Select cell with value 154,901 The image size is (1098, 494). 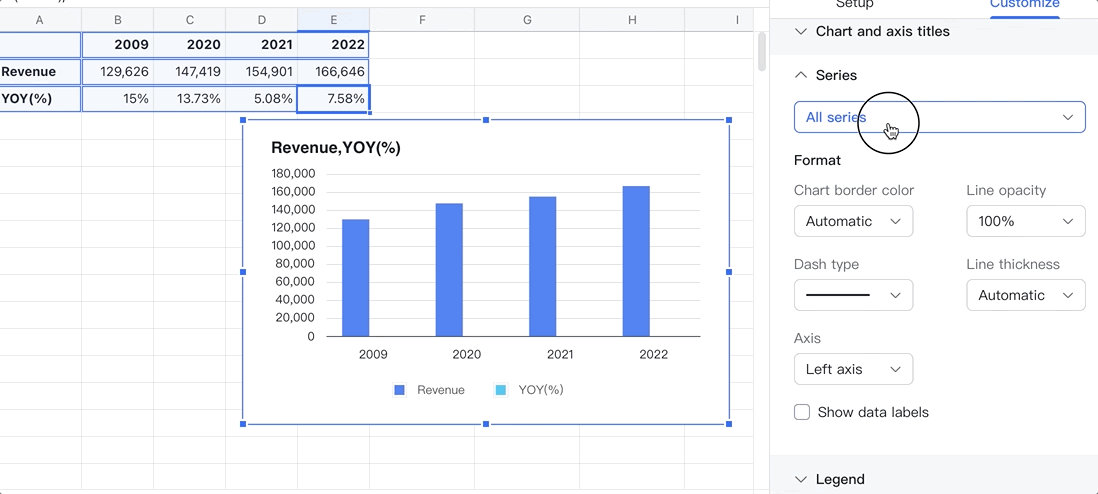(x=261, y=71)
